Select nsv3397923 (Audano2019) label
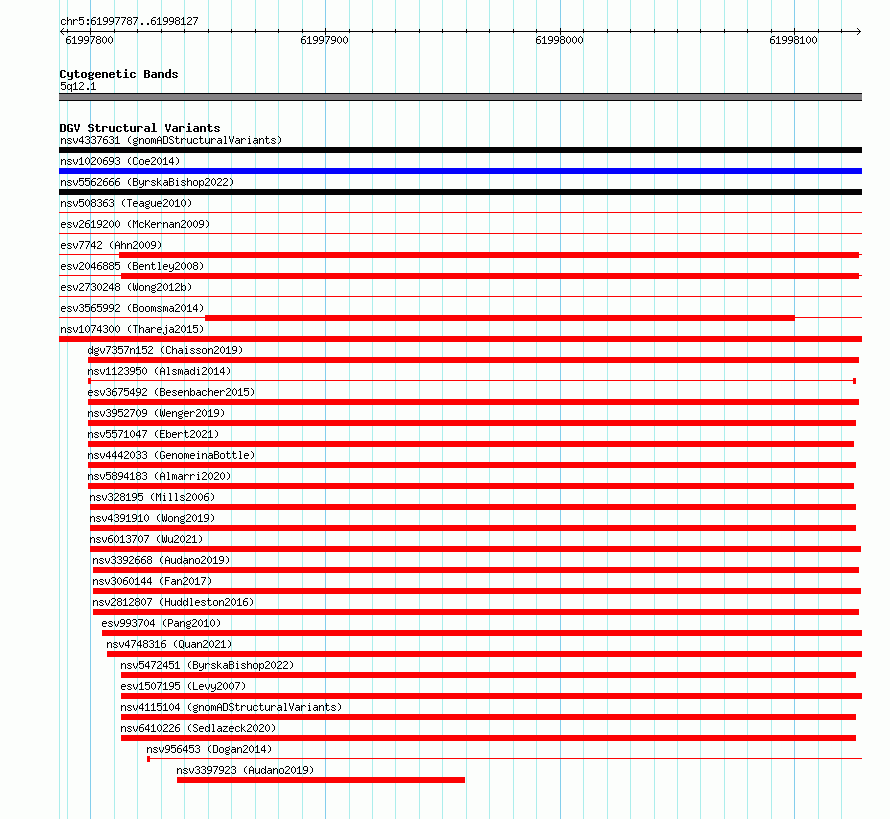Viewport: 890px width, 819px height. (245, 770)
